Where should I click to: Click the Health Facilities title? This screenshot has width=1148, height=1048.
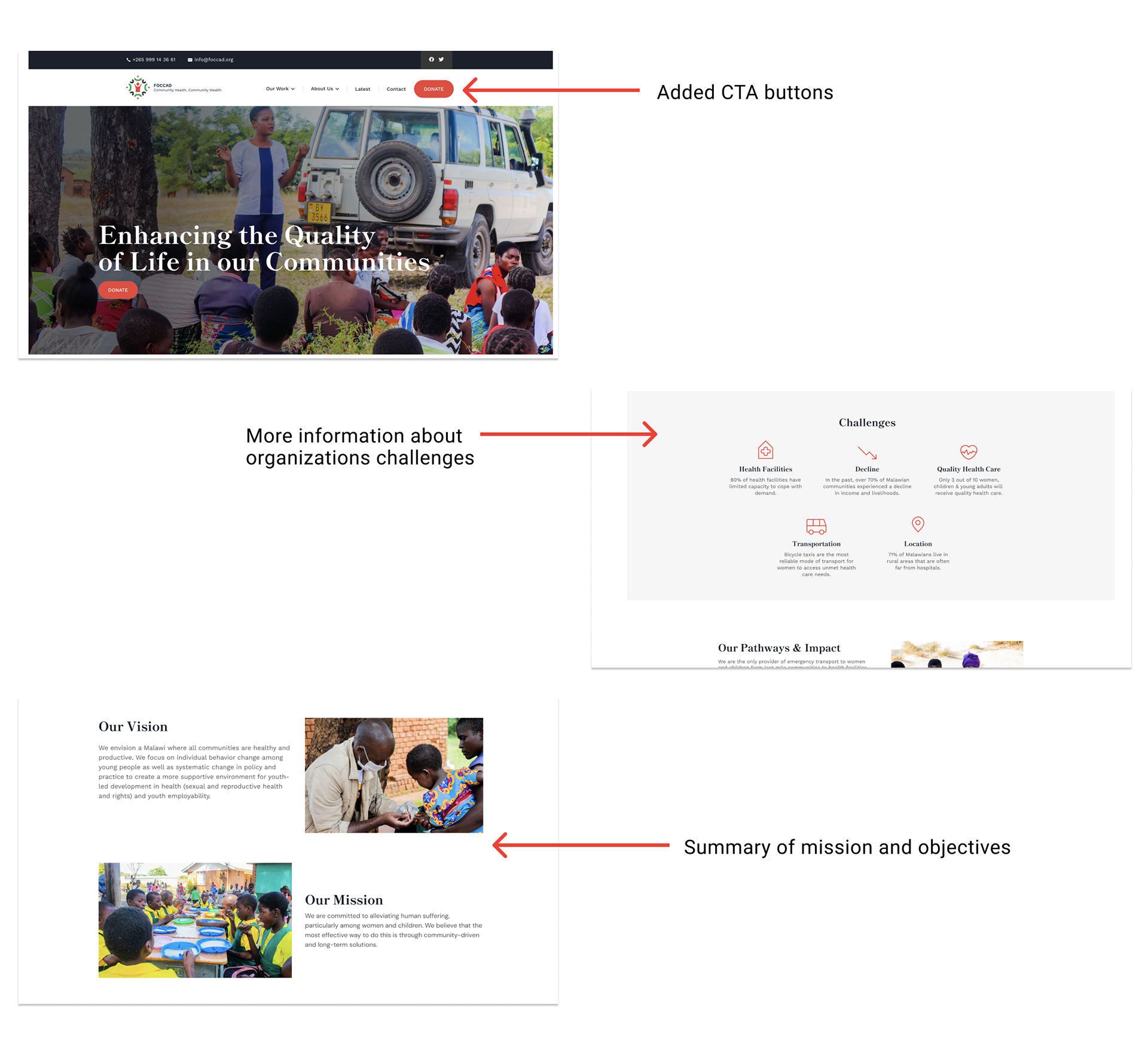[x=765, y=469]
